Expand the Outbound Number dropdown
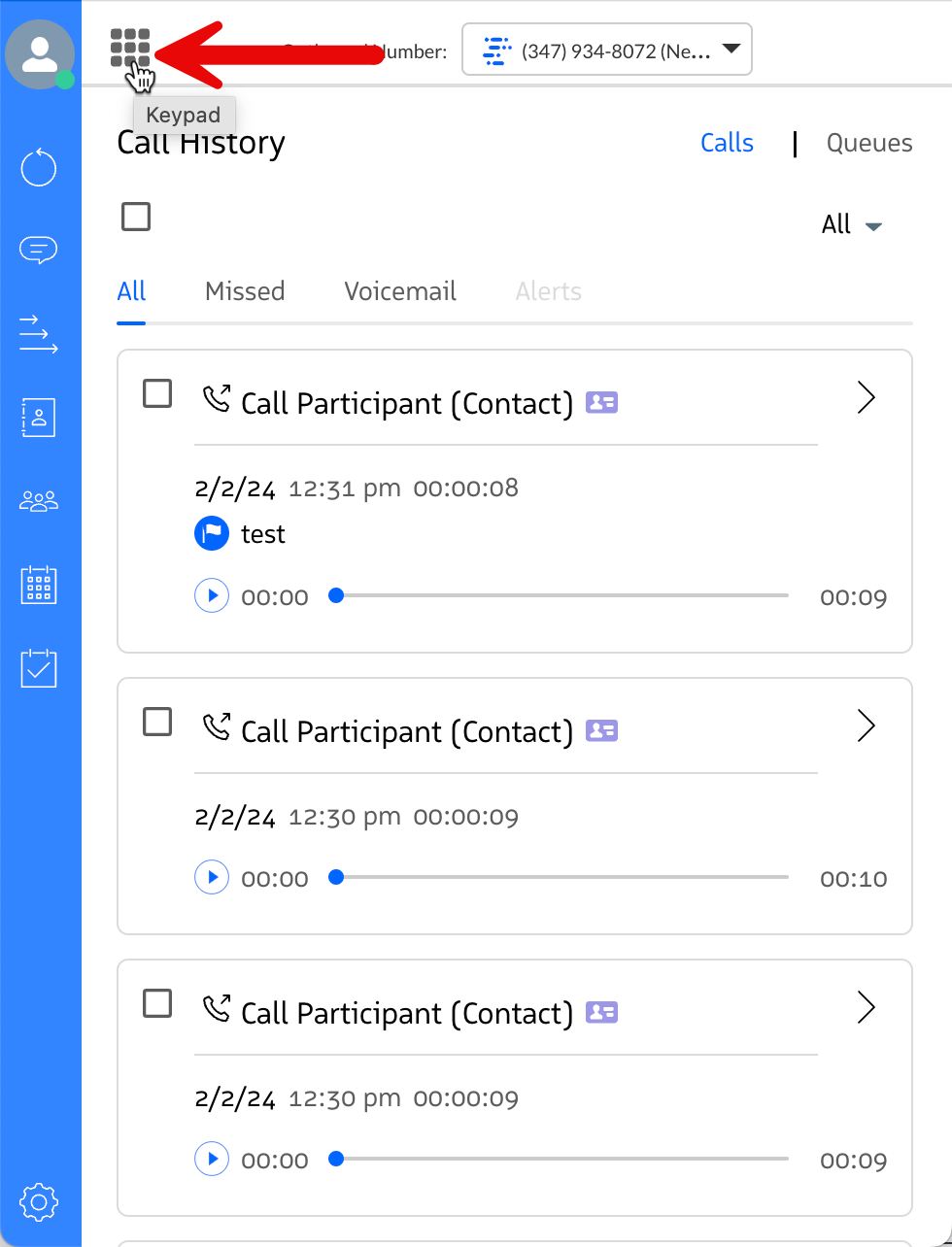 [x=606, y=50]
